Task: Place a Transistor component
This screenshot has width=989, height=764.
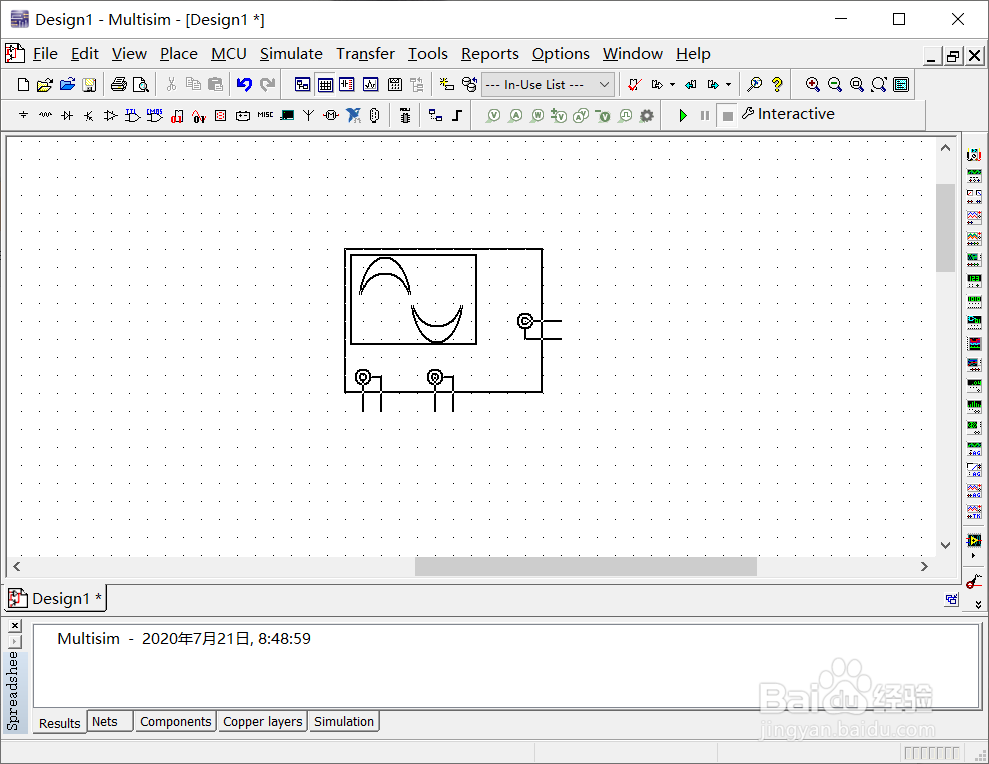Action: 89,115
